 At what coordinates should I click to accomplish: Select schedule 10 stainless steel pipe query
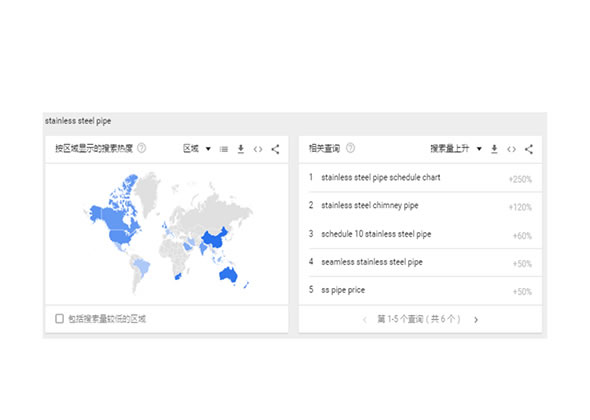420,234
